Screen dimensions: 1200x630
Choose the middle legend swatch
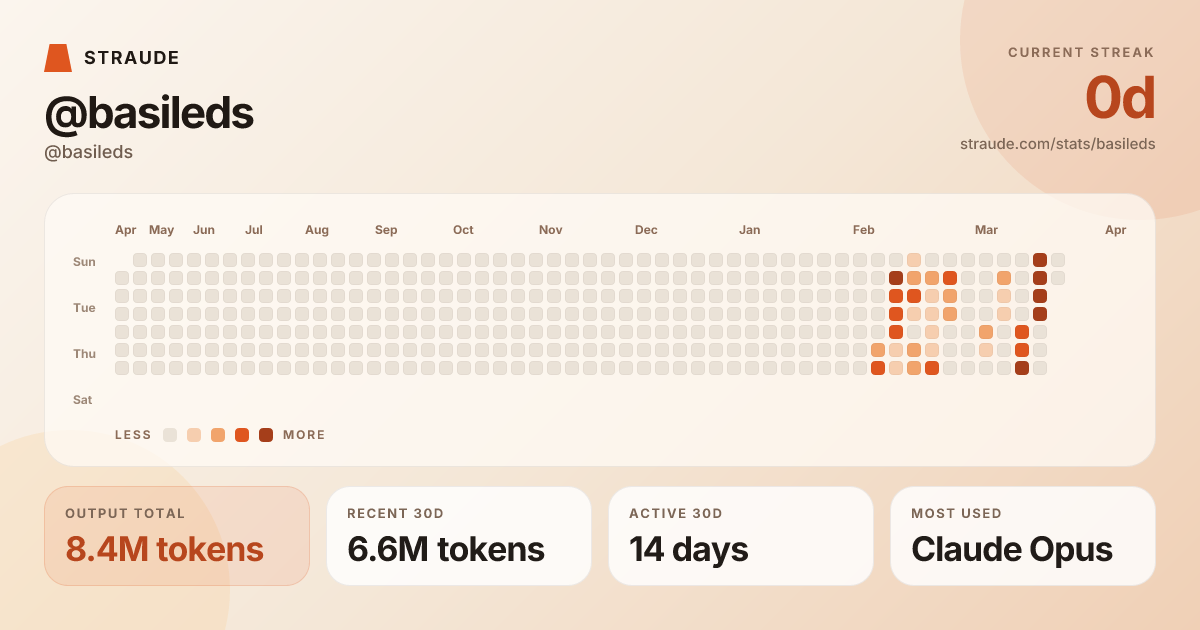(x=218, y=435)
